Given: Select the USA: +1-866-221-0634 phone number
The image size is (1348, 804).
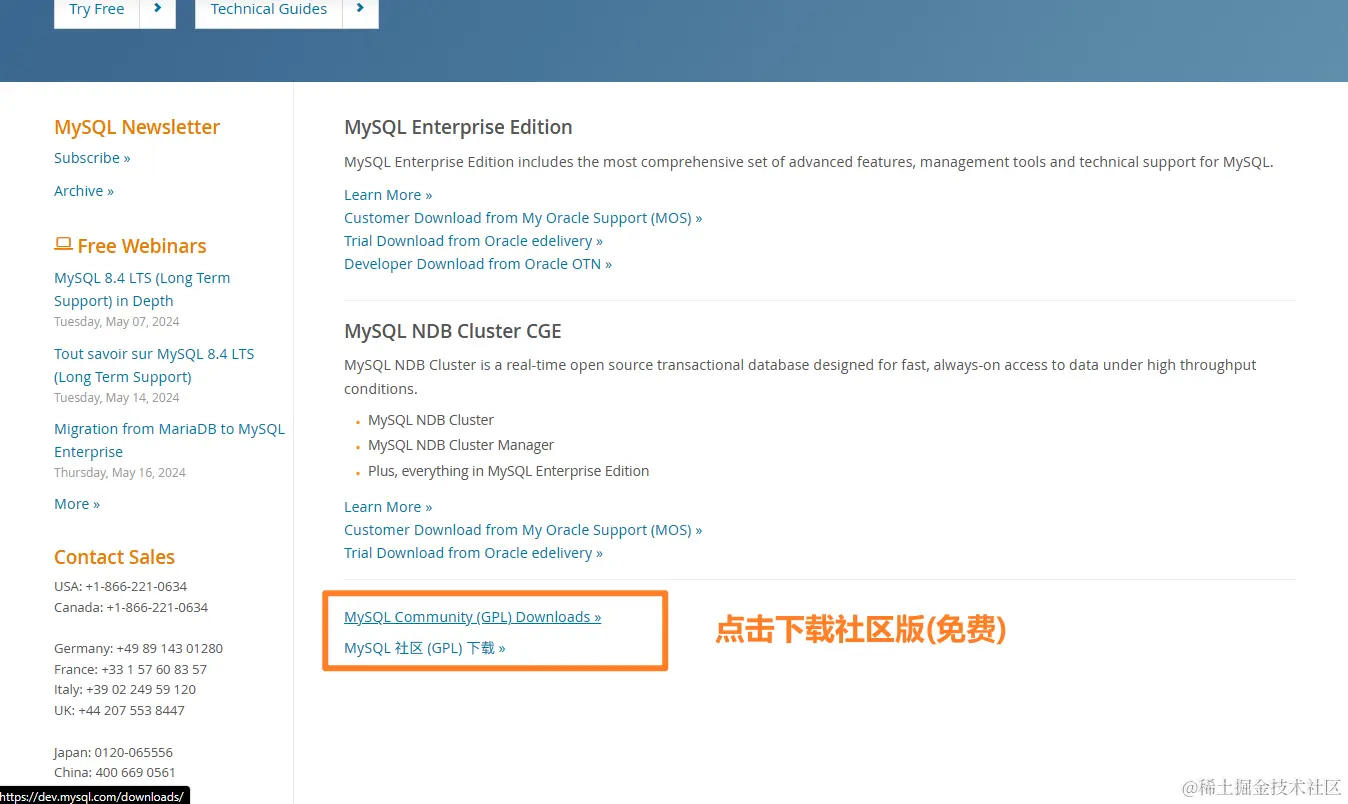Looking at the screenshot, I should [120, 586].
